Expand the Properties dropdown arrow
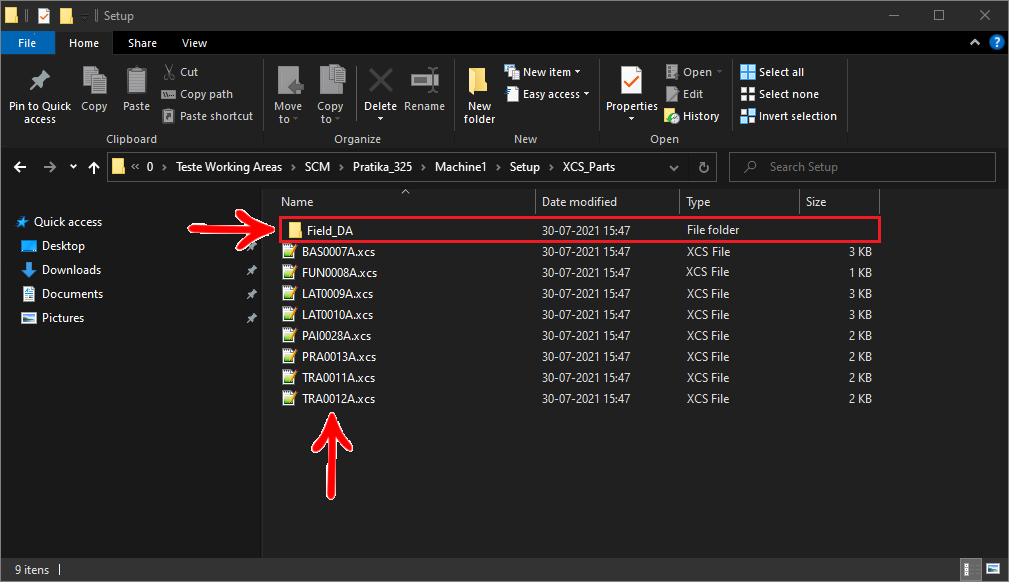 (x=631, y=119)
